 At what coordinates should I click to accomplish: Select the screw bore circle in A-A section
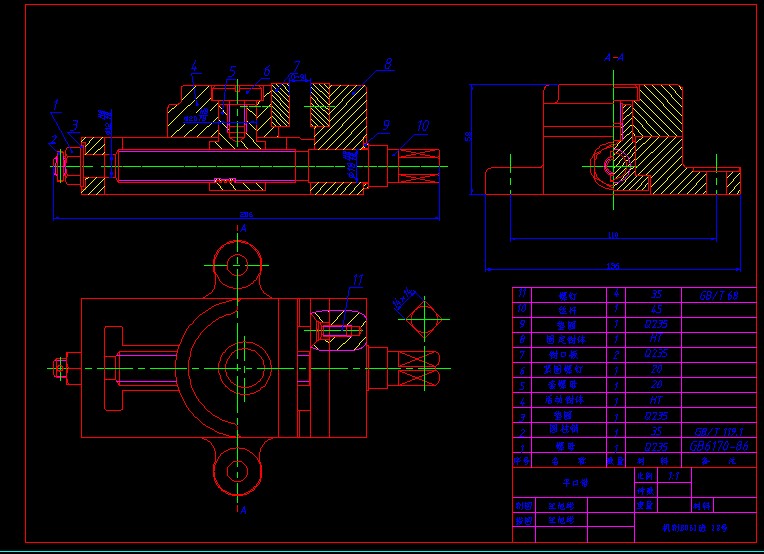(608, 163)
